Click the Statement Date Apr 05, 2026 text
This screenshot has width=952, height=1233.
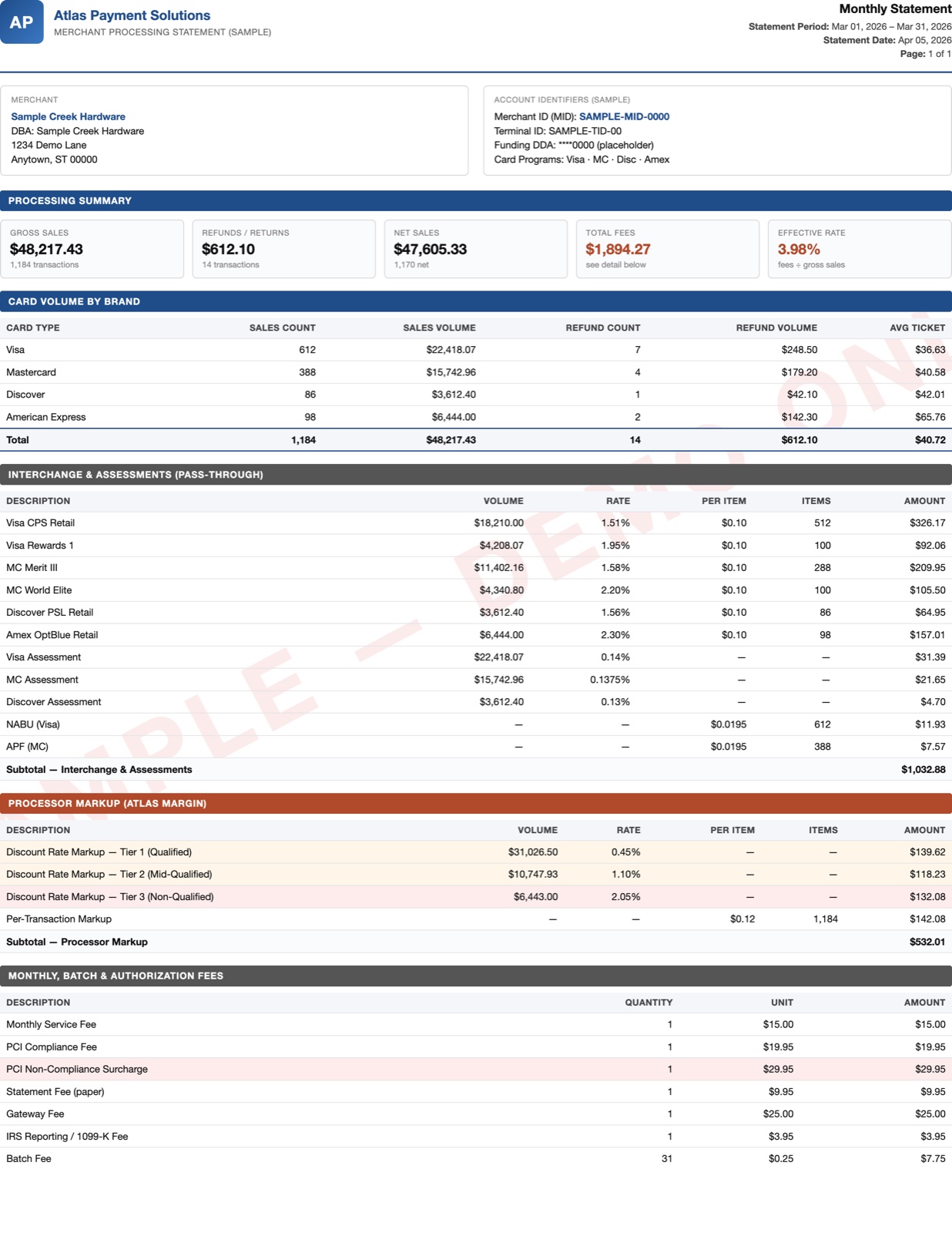(887, 40)
